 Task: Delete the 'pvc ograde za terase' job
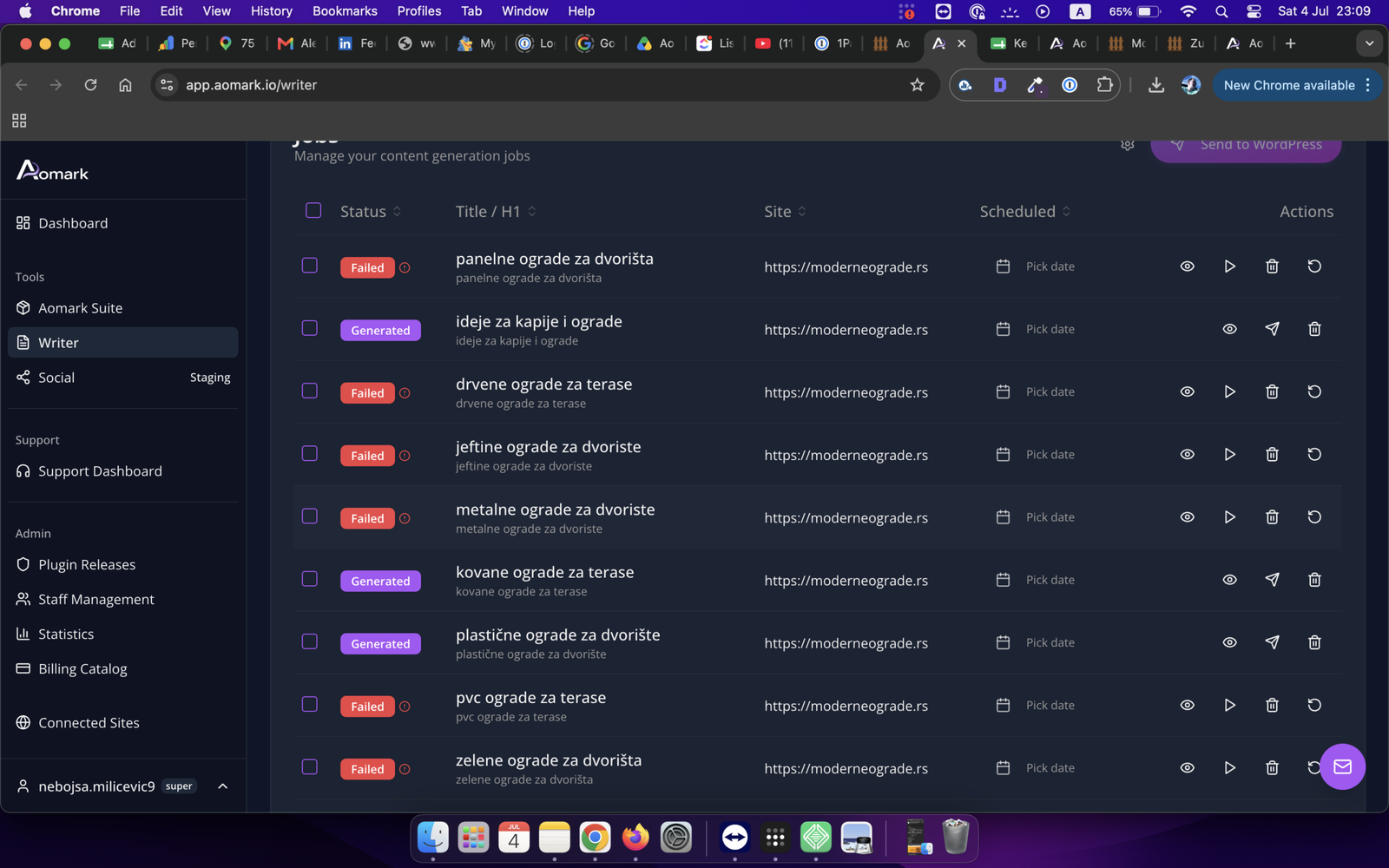tap(1272, 705)
